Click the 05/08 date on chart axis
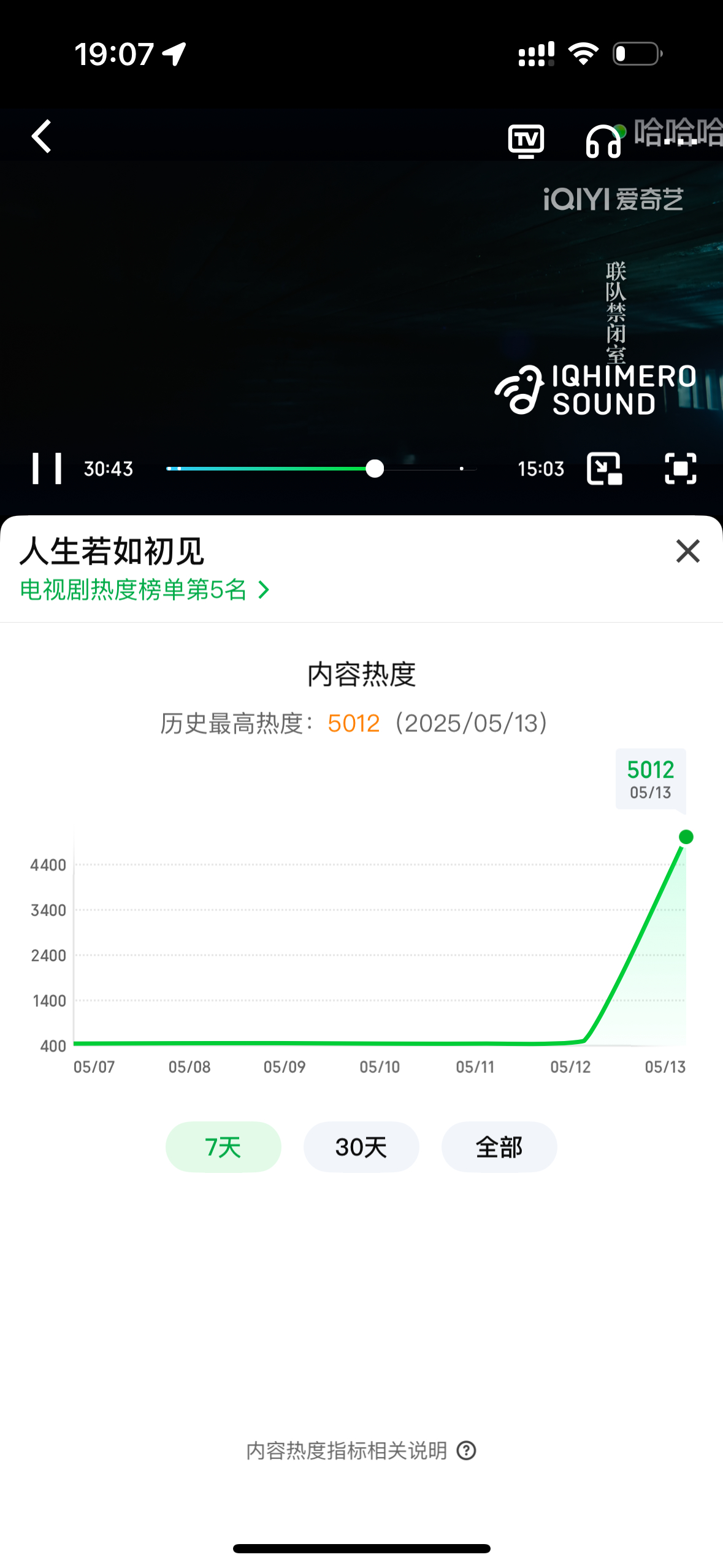 click(x=189, y=1067)
